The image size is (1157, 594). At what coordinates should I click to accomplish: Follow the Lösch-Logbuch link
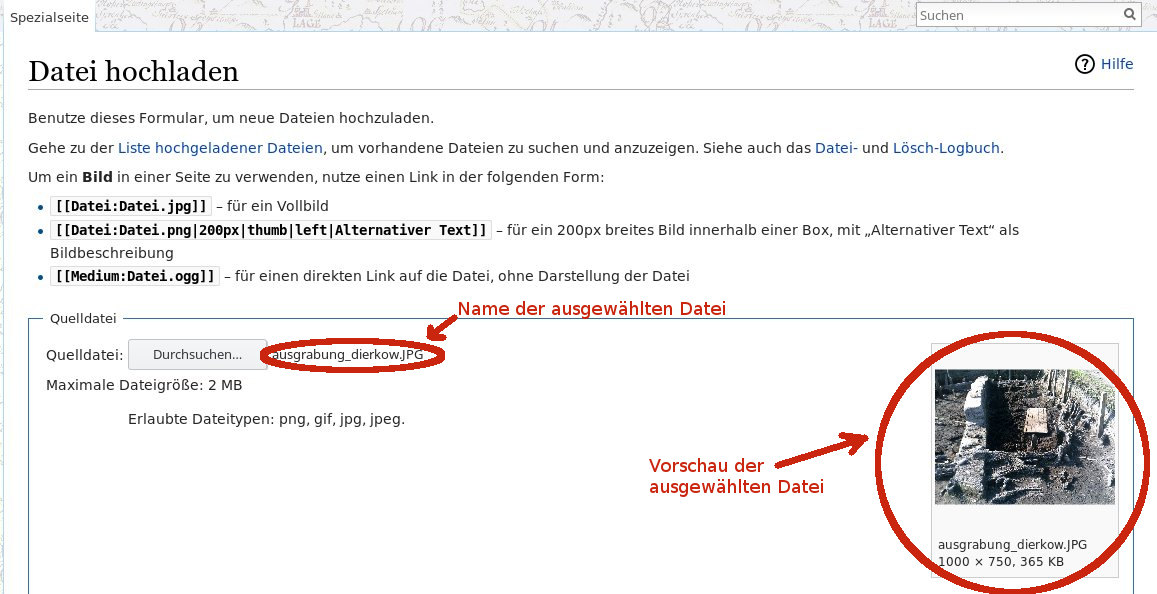coord(946,148)
